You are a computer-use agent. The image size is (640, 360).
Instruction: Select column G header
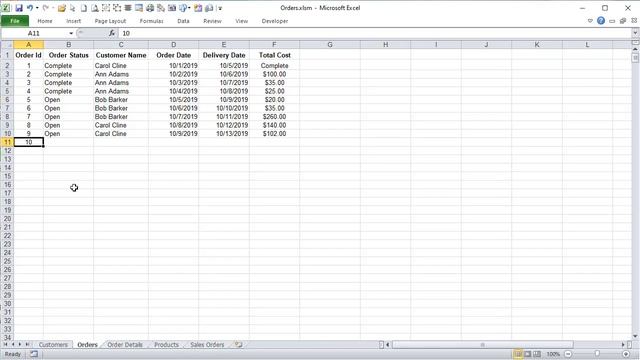[x=330, y=44]
